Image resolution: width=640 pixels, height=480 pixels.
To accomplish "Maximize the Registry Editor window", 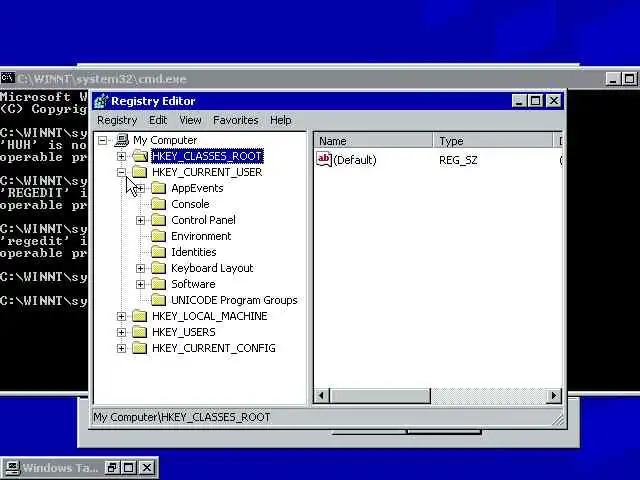I will pyautogui.click(x=535, y=101).
